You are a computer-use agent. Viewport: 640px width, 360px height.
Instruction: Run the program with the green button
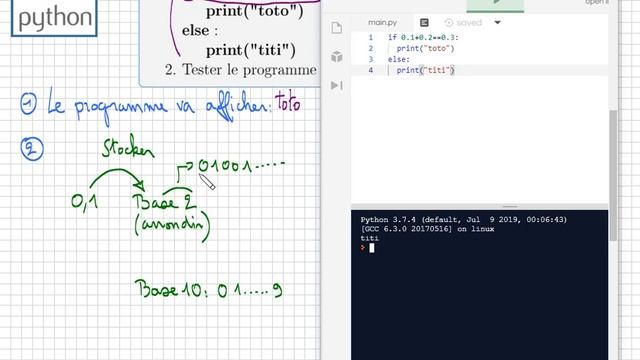tap(495, 5)
